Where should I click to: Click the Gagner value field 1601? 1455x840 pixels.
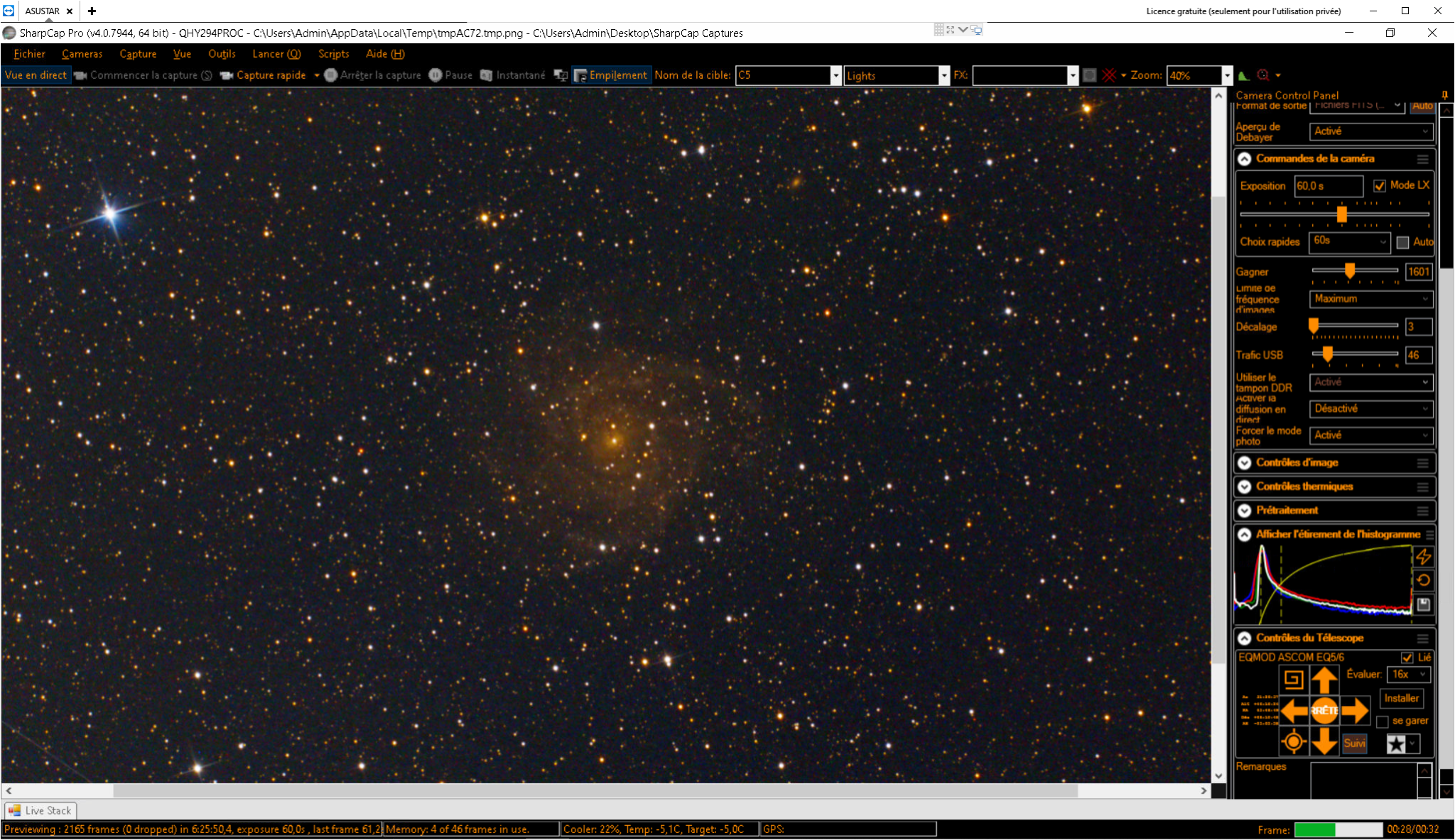(1418, 271)
